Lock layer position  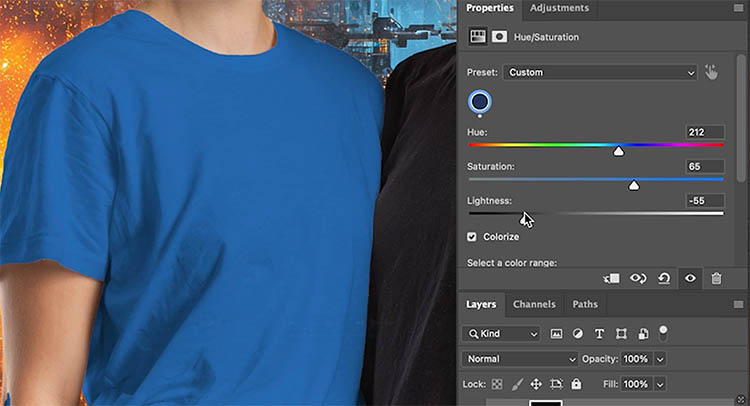[536, 384]
